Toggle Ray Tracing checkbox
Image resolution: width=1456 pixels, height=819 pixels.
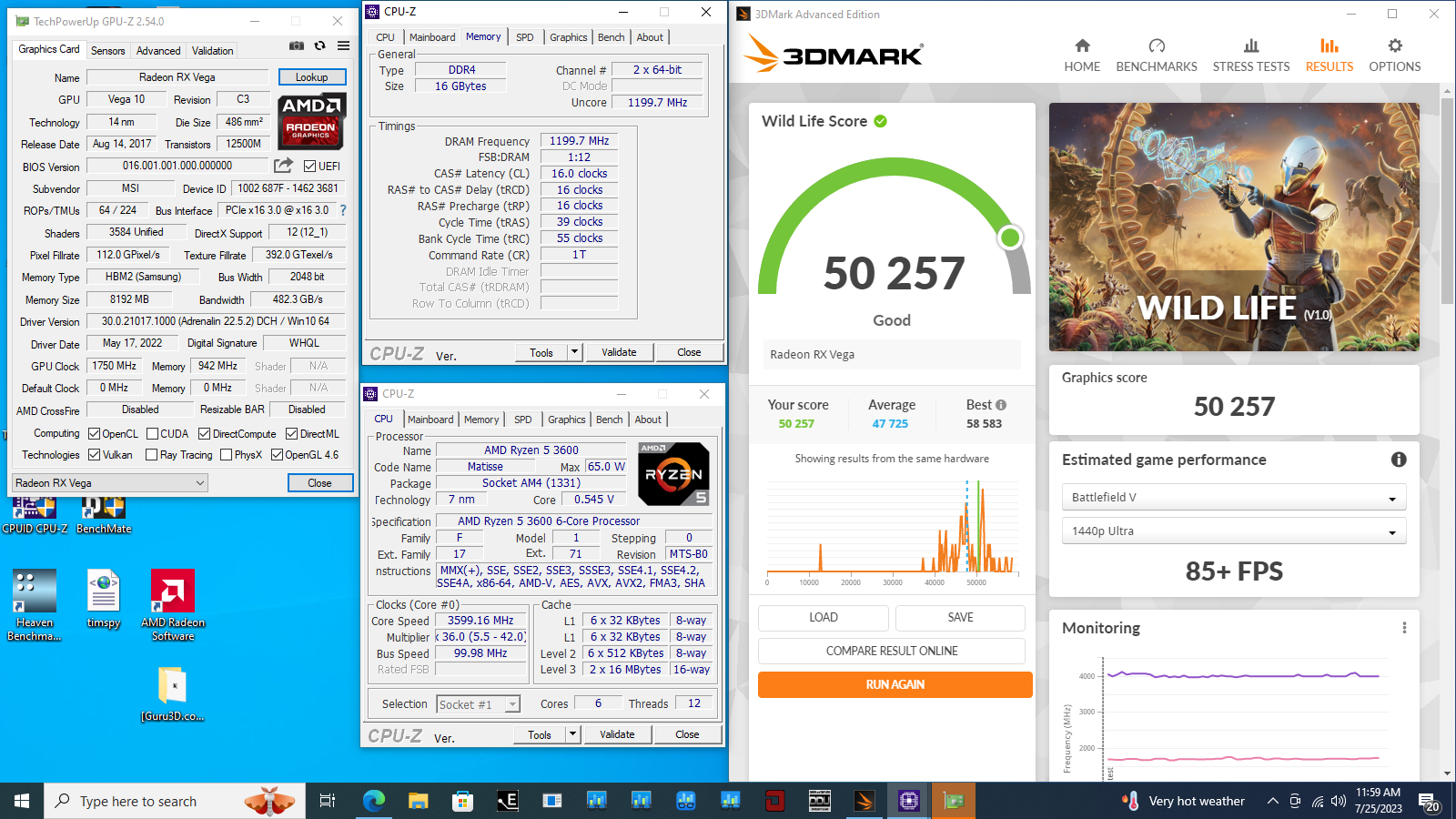(152, 455)
